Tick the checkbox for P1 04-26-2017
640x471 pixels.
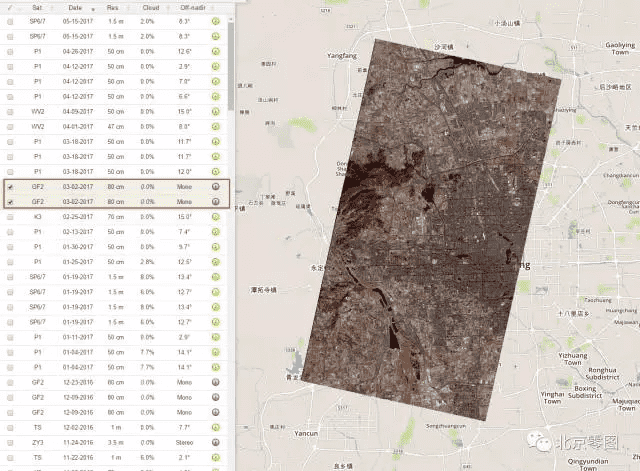(10, 52)
